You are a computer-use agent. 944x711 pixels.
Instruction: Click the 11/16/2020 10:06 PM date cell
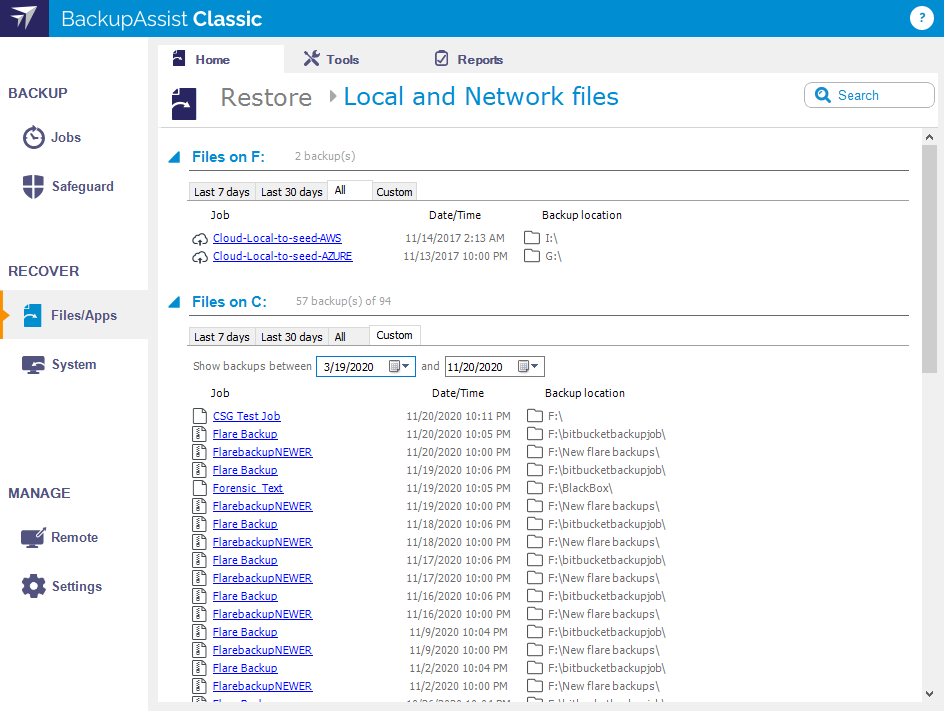pos(458,596)
